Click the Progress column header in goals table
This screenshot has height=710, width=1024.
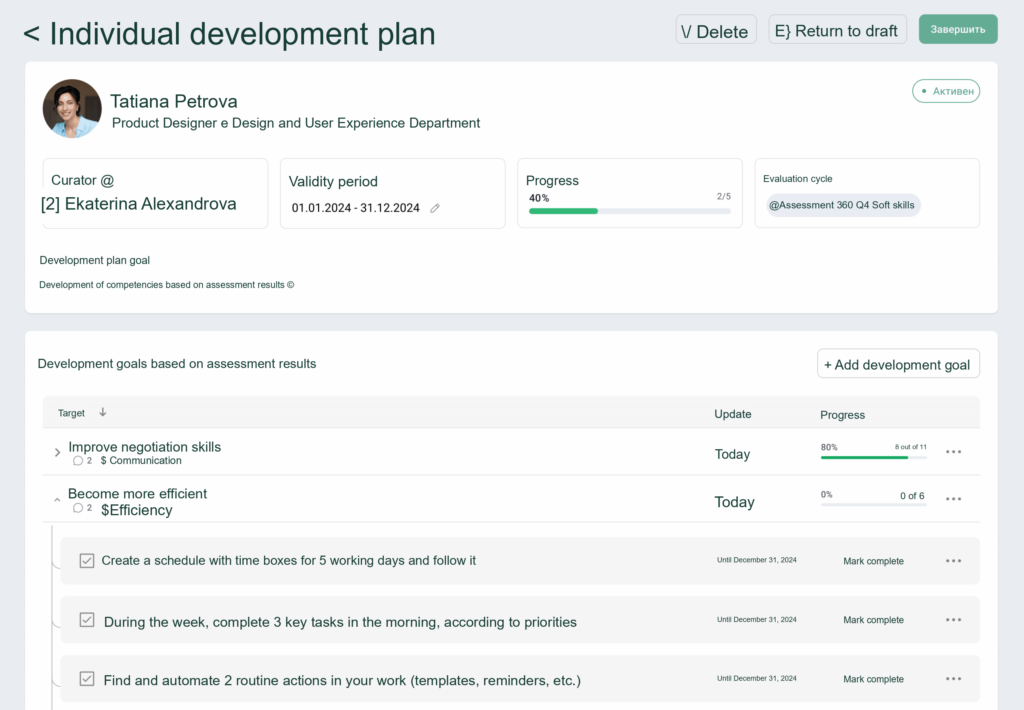pos(842,415)
